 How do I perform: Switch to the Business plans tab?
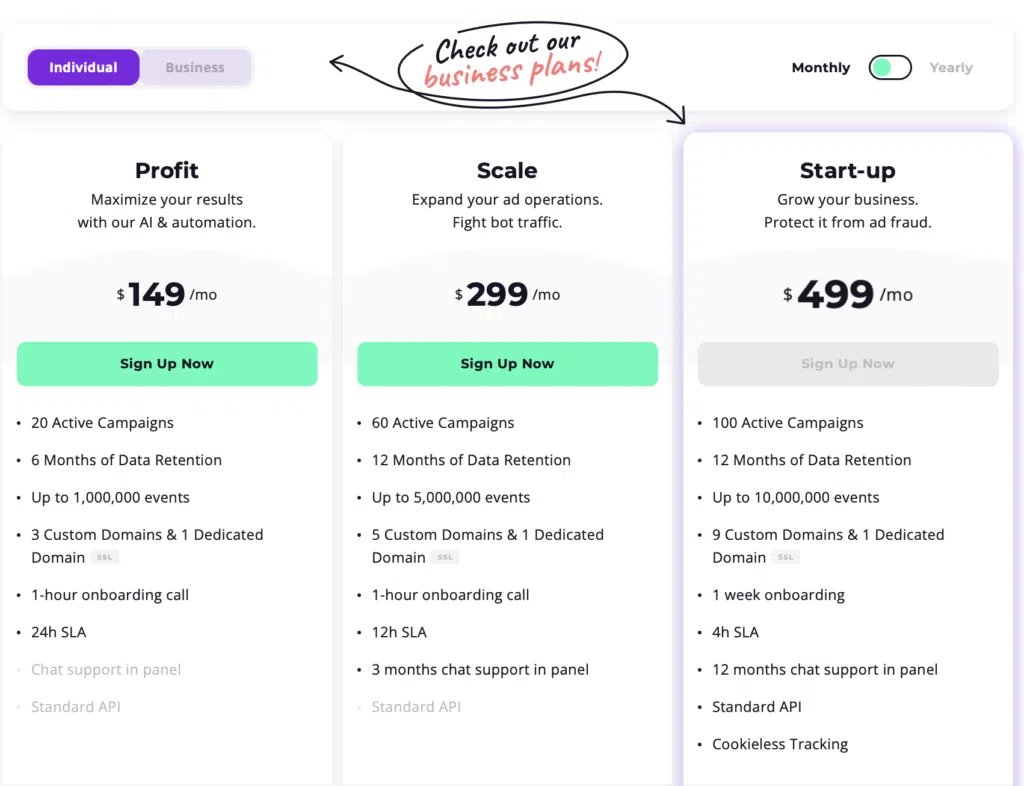pos(195,67)
